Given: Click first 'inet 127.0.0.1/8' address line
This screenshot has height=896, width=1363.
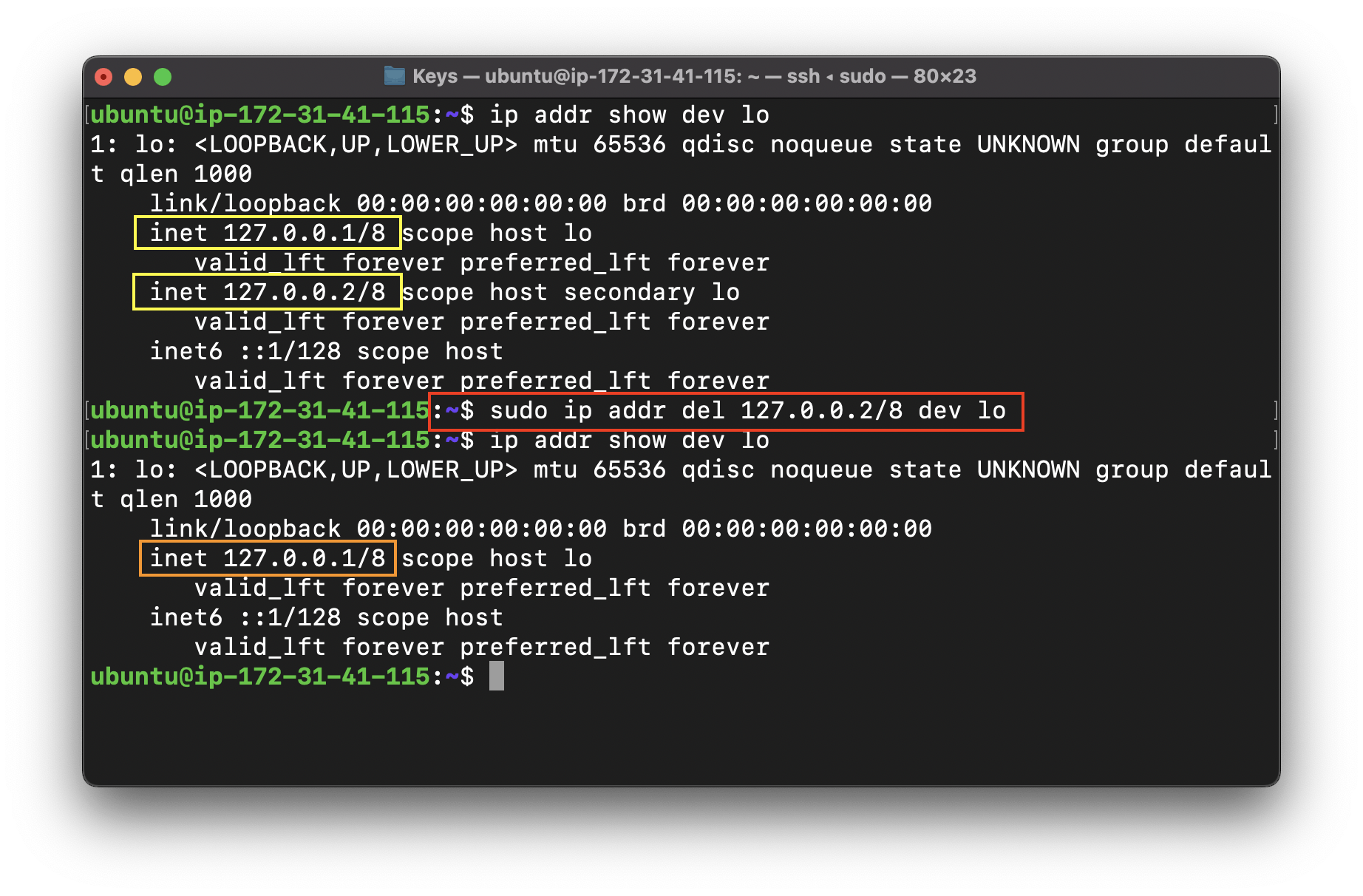Looking at the screenshot, I should [268, 234].
